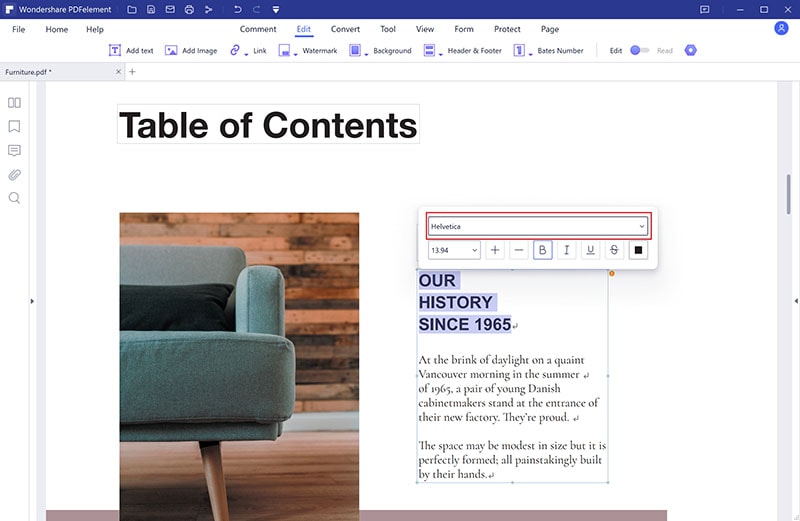Viewport: 800px width, 521px height.
Task: Click the Background icon
Action: [x=355, y=50]
